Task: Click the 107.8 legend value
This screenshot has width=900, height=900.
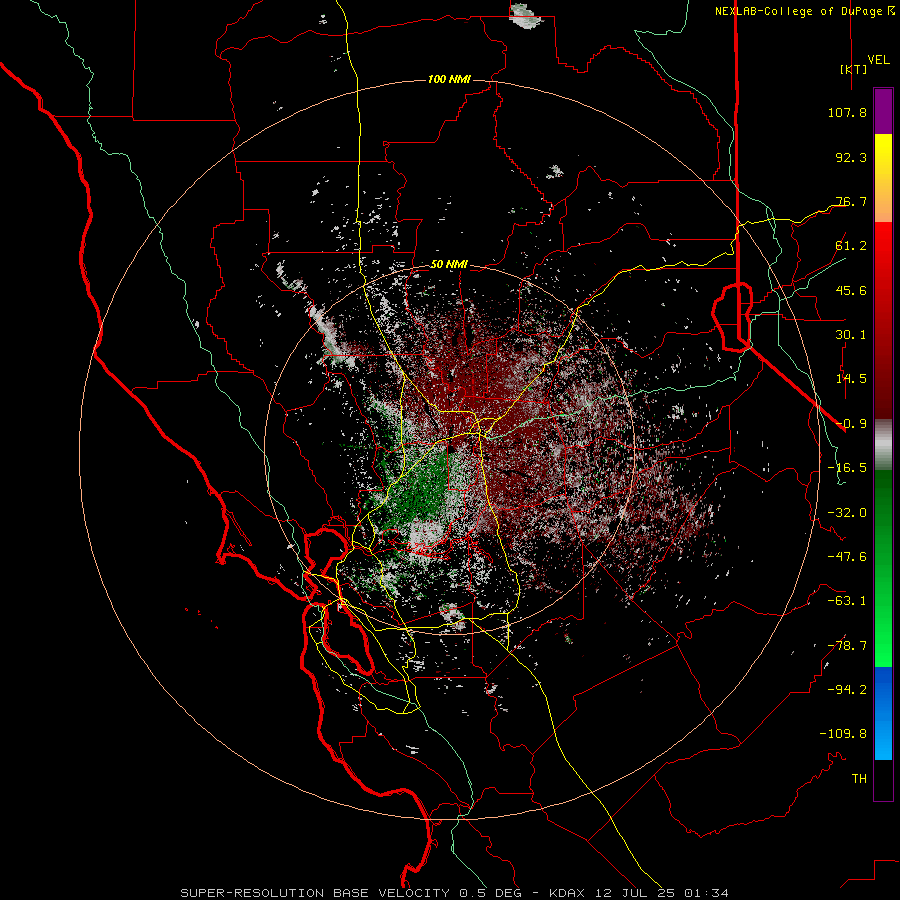Action: click(x=847, y=112)
